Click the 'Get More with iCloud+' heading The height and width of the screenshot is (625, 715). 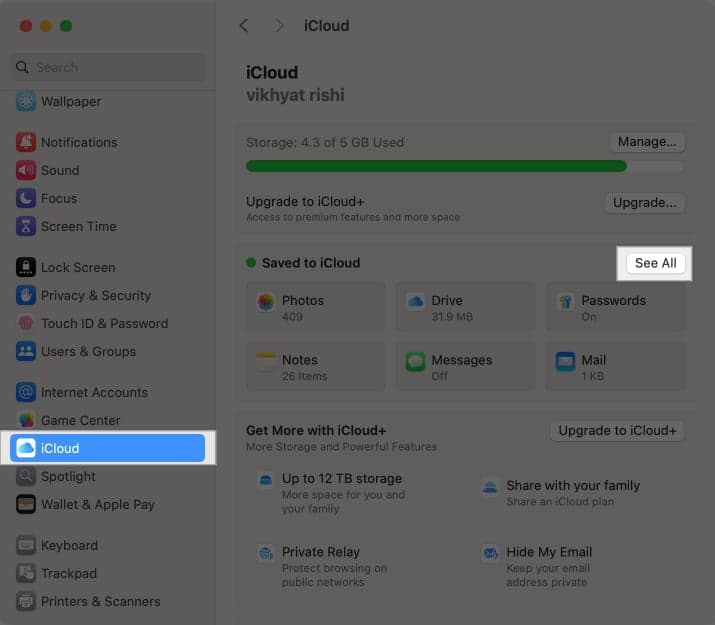pos(316,430)
